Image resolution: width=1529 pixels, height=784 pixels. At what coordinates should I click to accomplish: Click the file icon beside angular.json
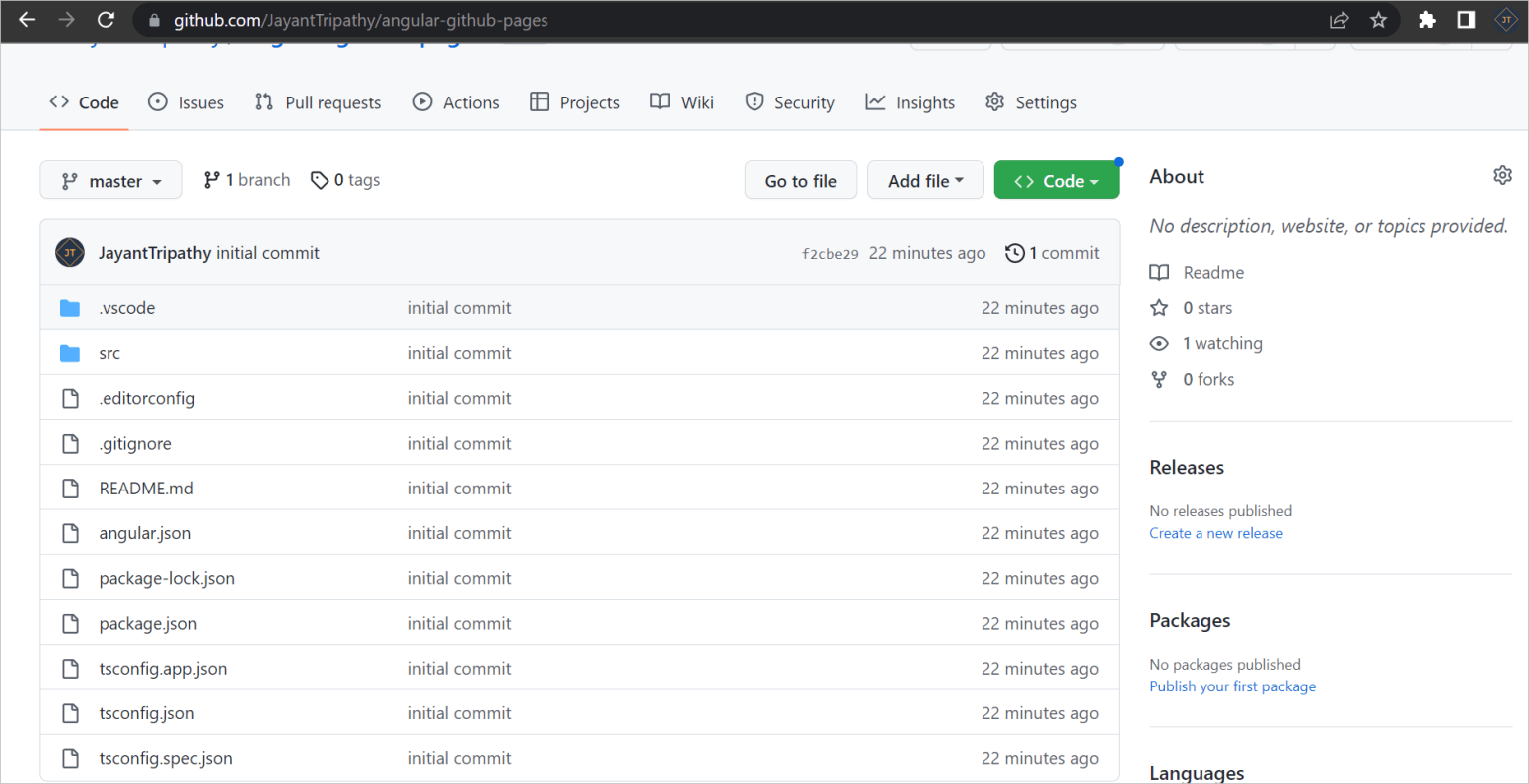coord(70,533)
